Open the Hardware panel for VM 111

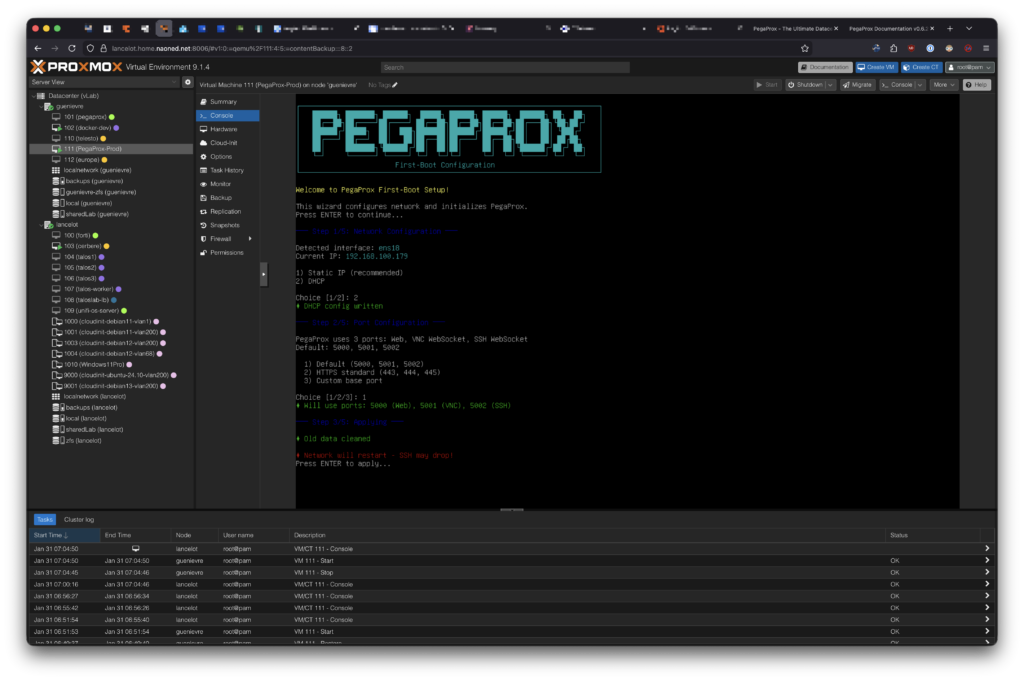coord(223,129)
